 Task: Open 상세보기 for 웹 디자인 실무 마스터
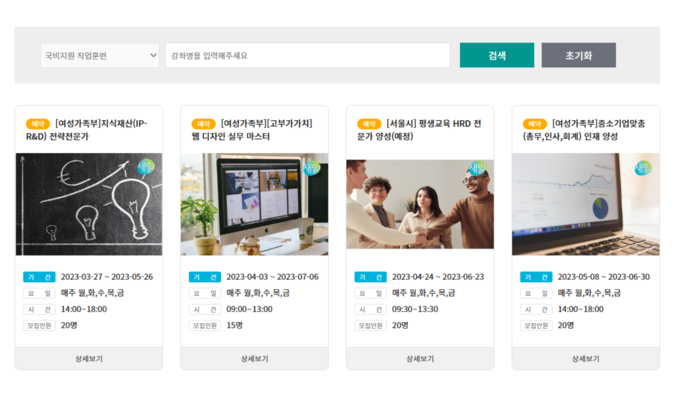[x=255, y=358]
